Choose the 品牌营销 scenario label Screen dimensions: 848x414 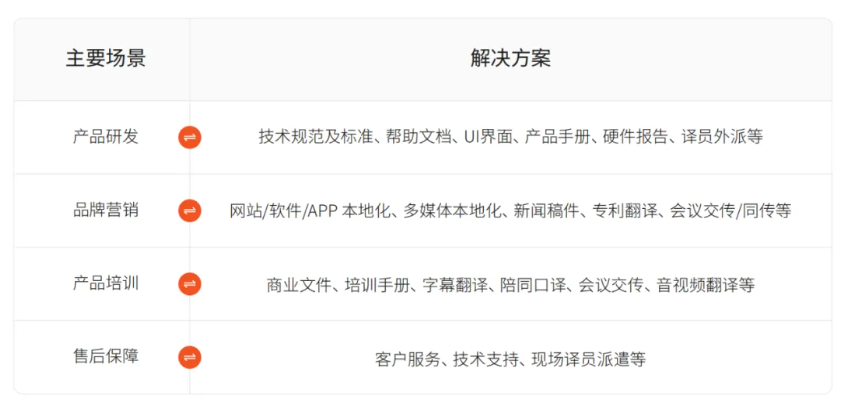tap(106, 210)
